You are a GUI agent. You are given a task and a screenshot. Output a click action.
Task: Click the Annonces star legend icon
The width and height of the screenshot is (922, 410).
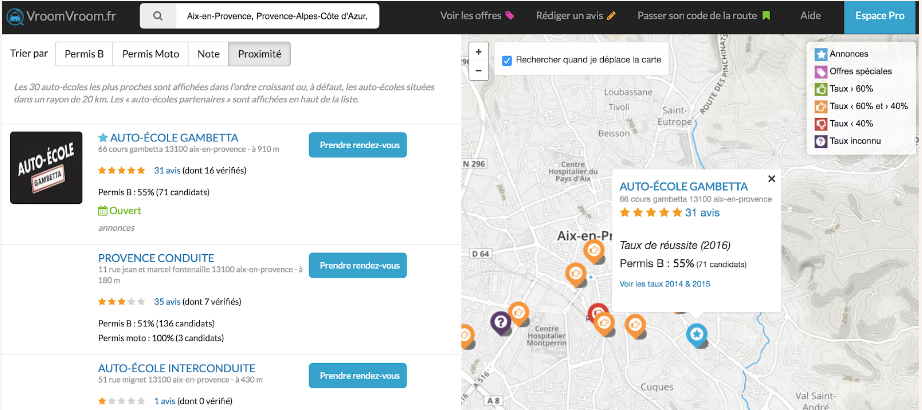(821, 54)
